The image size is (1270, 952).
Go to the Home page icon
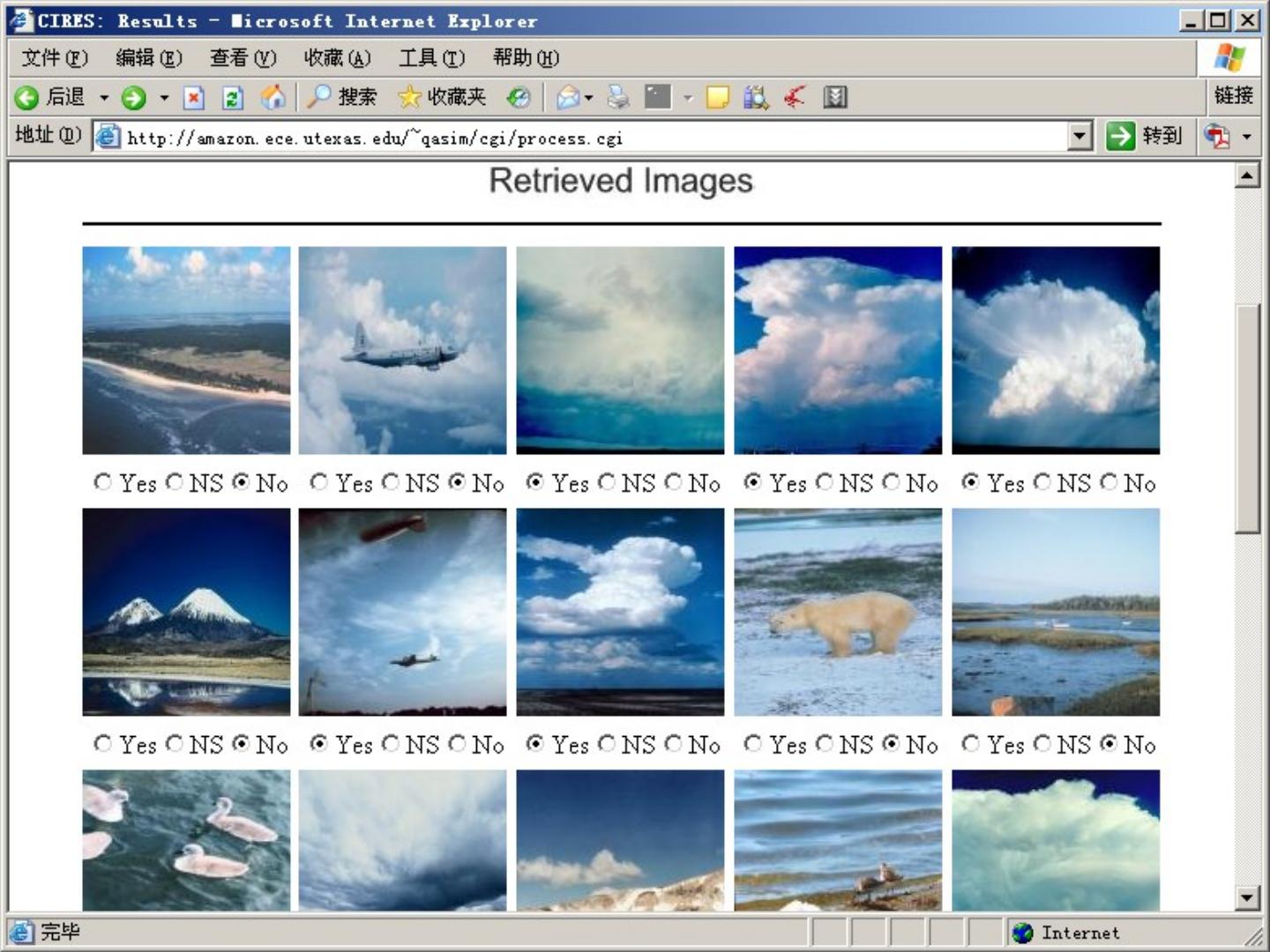point(273,97)
